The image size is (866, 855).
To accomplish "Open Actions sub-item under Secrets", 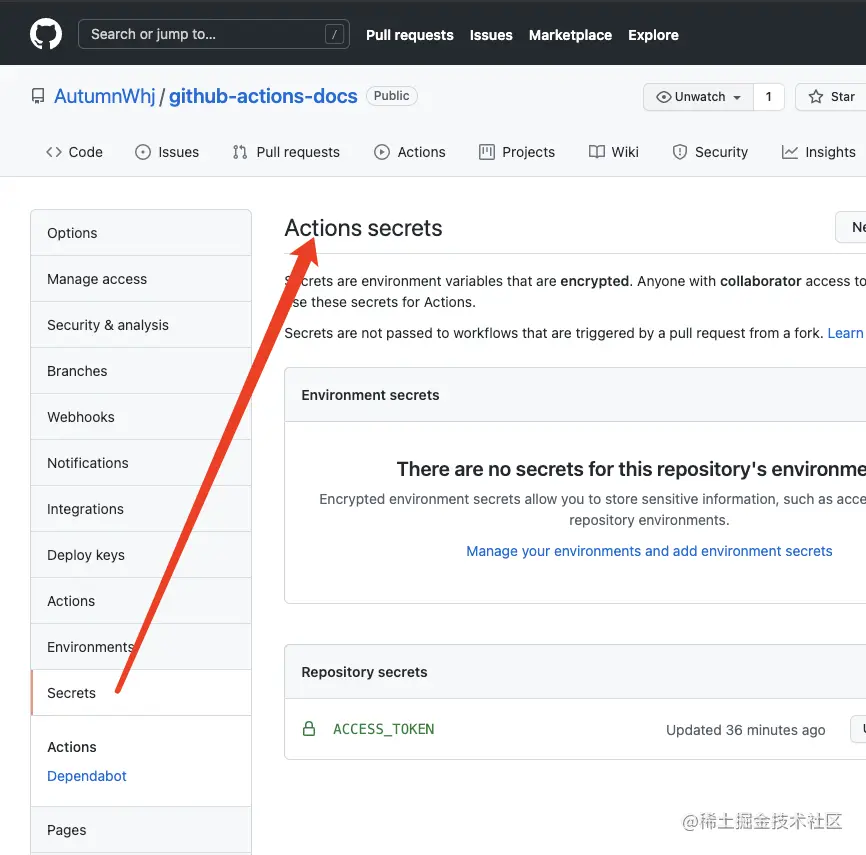I will click(72, 747).
